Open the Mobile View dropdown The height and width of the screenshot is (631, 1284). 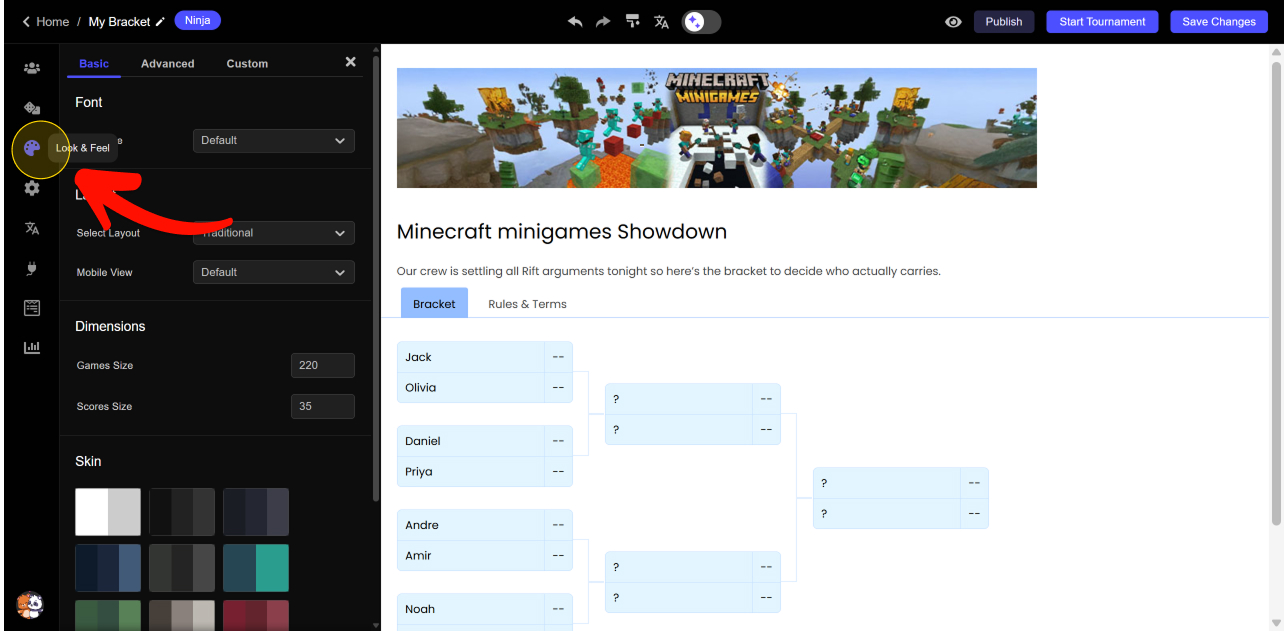pos(273,272)
